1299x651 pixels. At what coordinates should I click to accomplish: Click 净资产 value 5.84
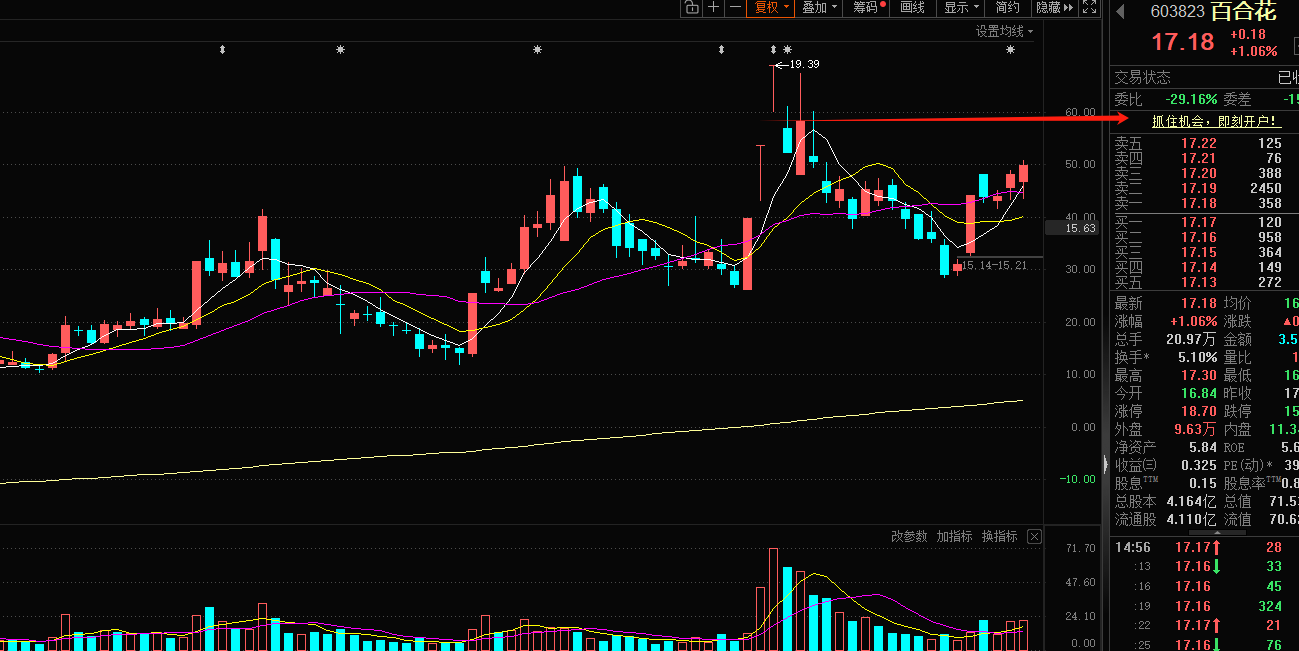[1203, 447]
